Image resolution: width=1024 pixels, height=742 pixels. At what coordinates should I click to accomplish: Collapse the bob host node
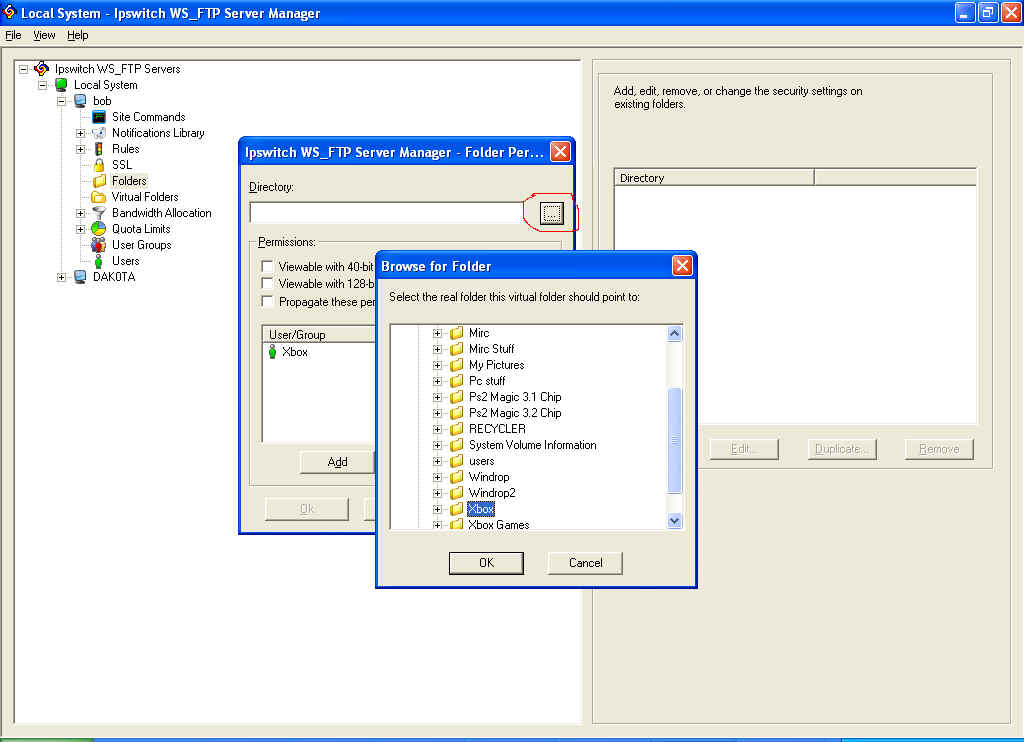[x=61, y=101]
